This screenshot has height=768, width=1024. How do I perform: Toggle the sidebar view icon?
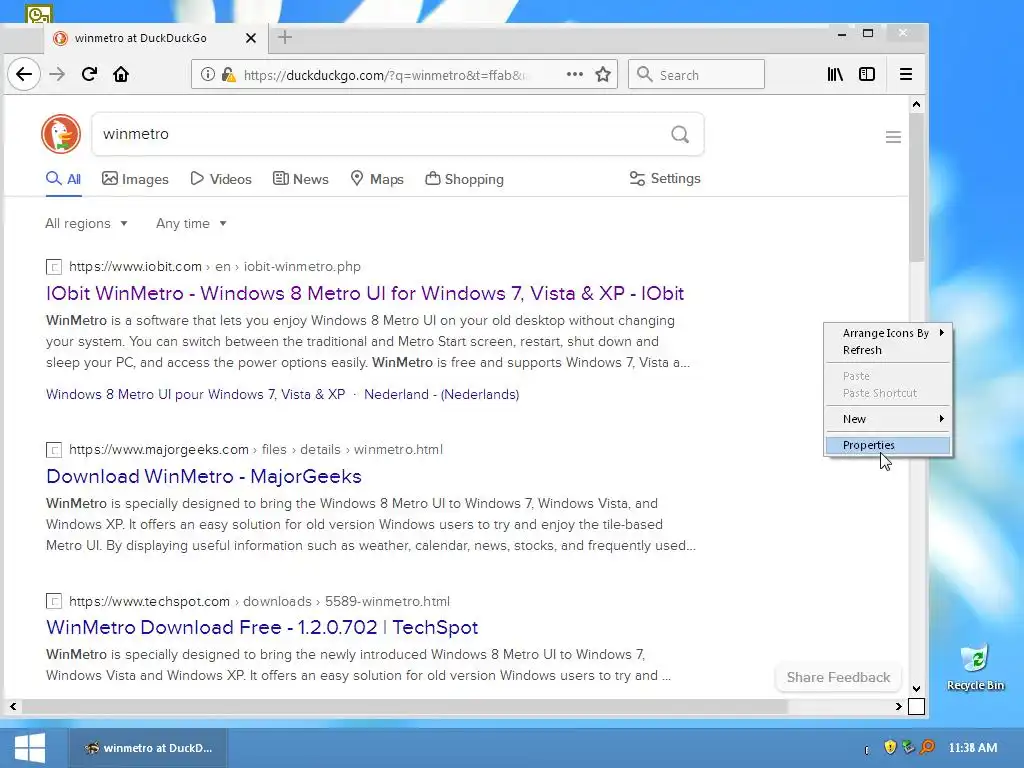click(867, 74)
